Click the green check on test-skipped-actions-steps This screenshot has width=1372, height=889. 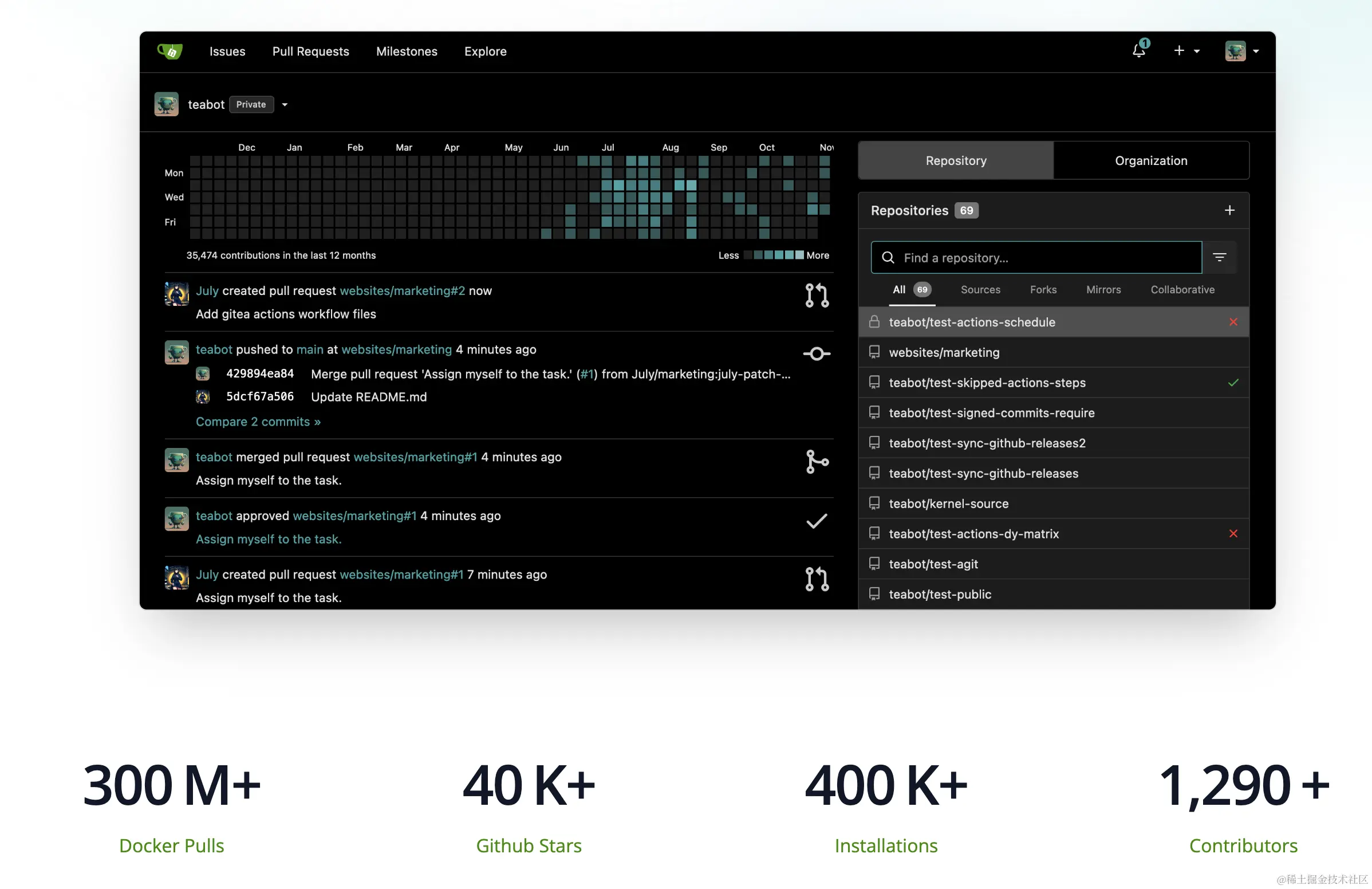pos(1233,382)
